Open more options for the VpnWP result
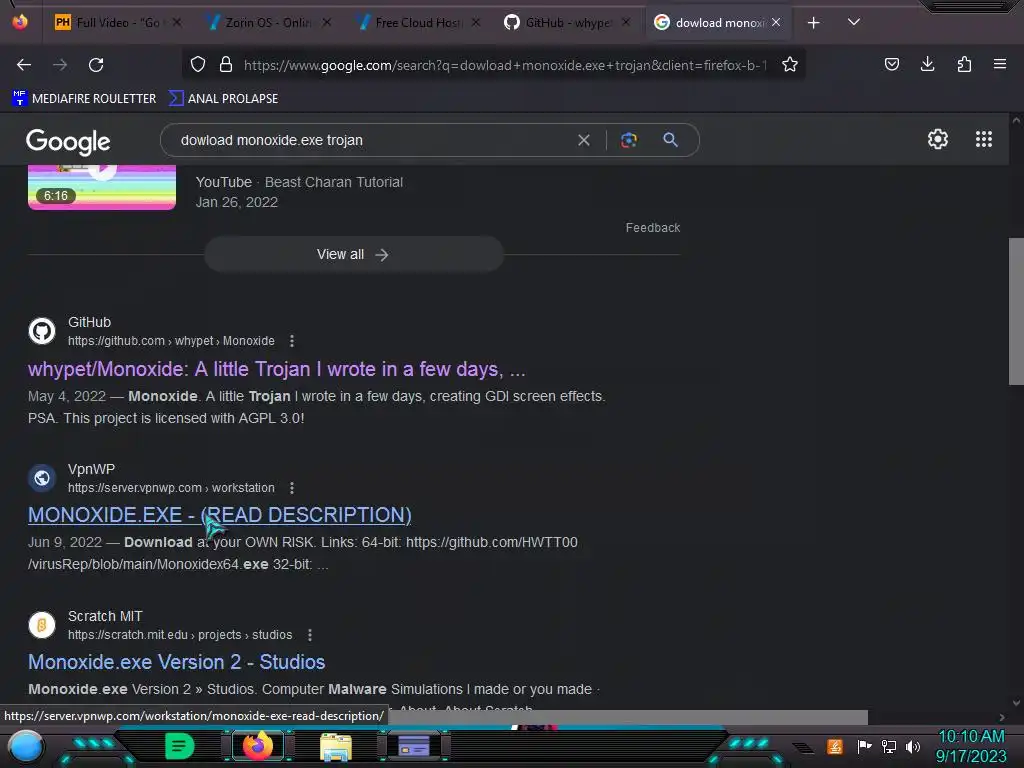Screen dimensions: 1024x768 coord(292,488)
